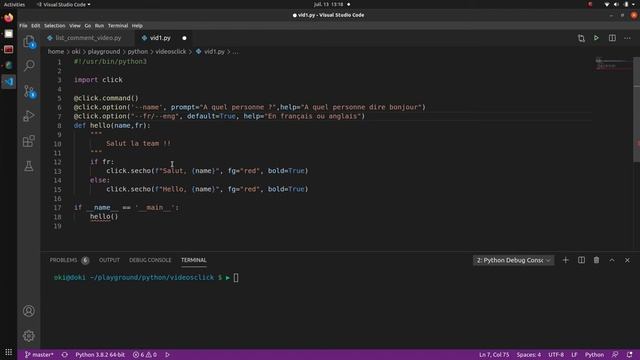Switch to the Problems panel tab
The width and height of the screenshot is (640, 360).
point(69,260)
